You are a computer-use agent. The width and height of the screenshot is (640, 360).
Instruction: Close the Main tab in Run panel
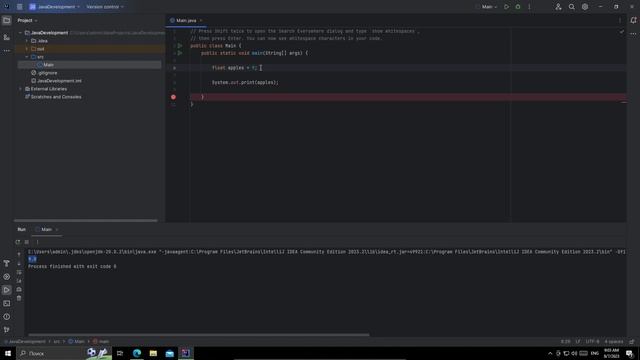[57, 230]
